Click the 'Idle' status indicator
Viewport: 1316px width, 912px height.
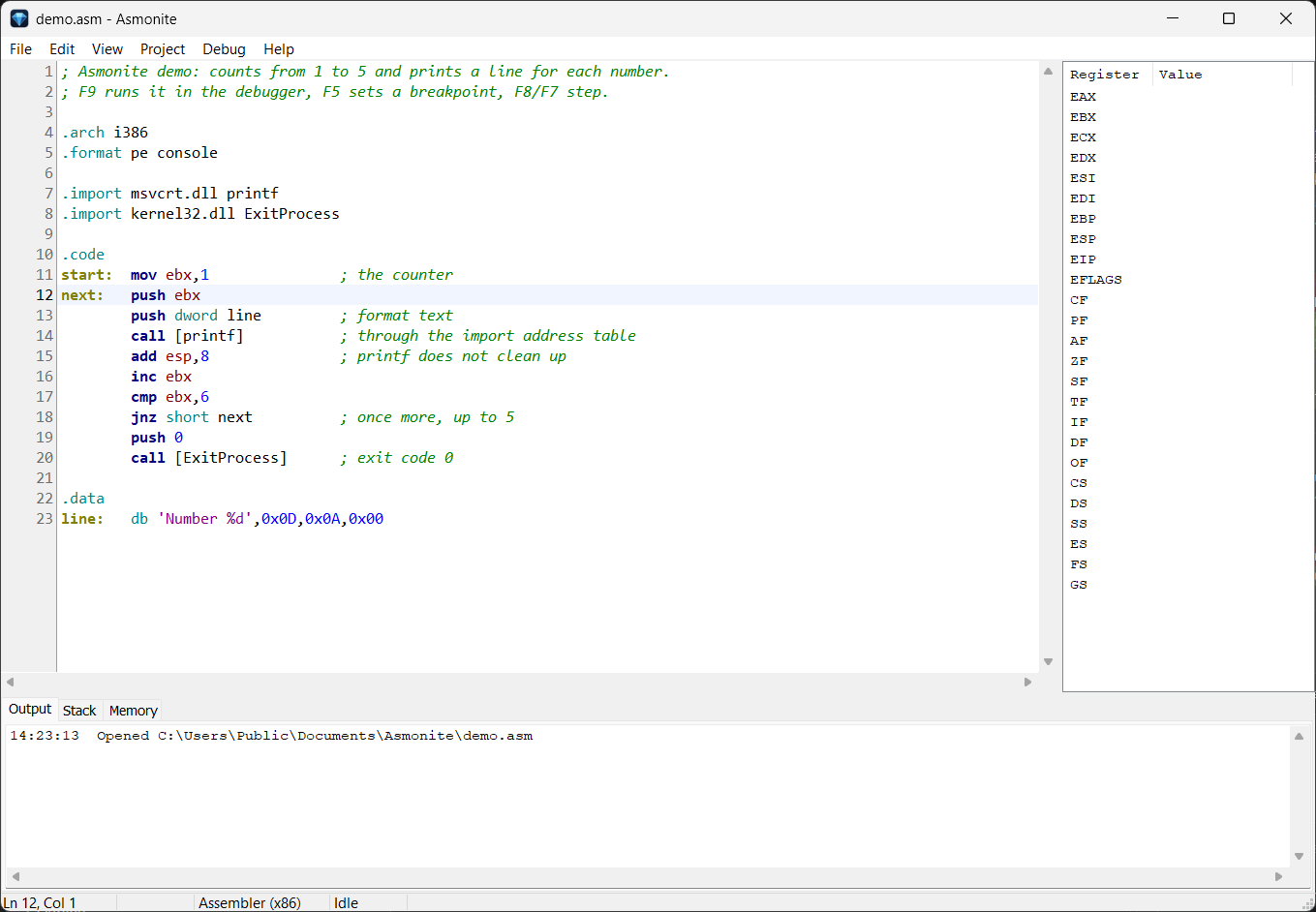tap(346, 902)
